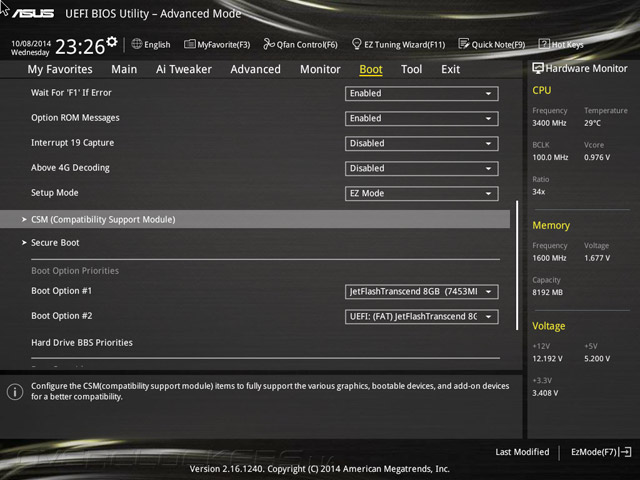Open the Above 4G Decoding dropdown
Viewport: 640px width, 480px height.
coord(421,168)
